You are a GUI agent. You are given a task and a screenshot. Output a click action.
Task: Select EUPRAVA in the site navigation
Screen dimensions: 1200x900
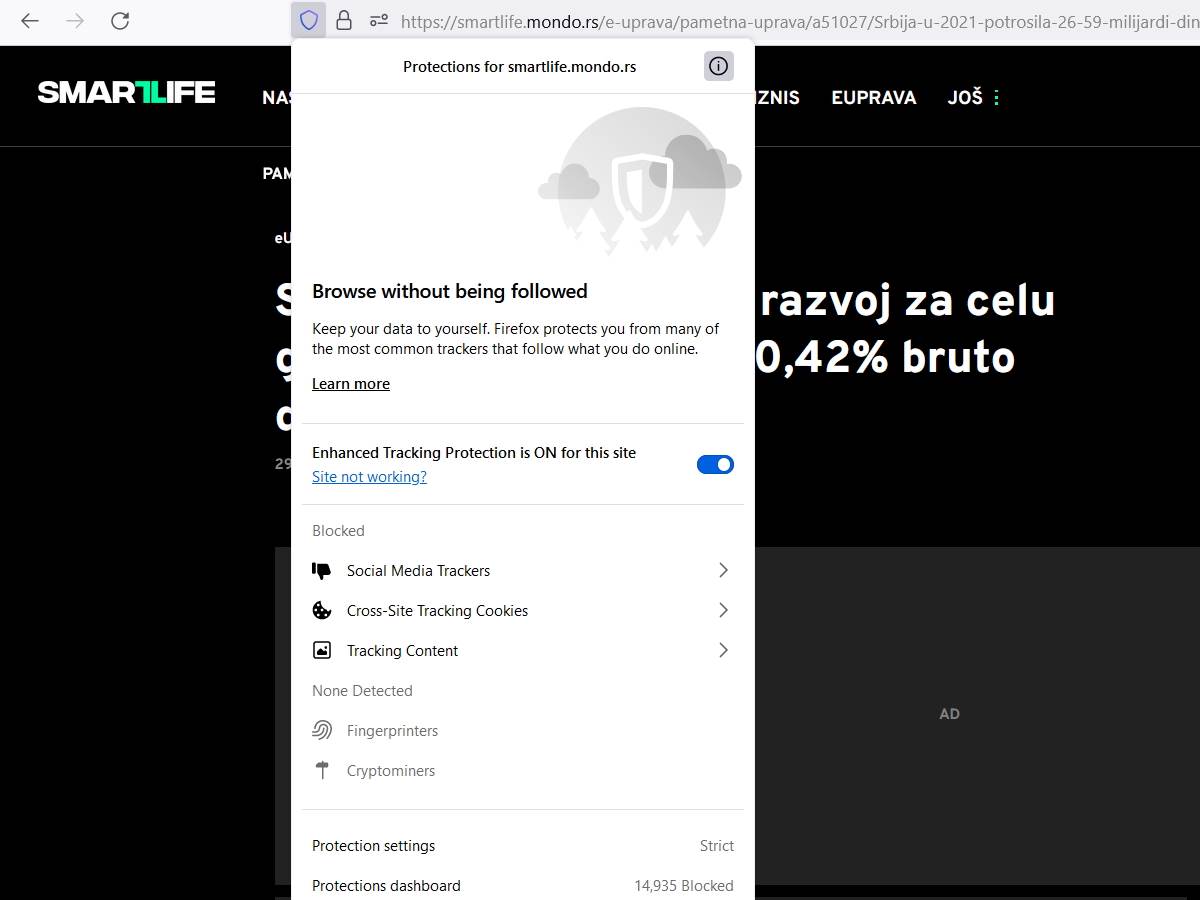click(x=873, y=97)
